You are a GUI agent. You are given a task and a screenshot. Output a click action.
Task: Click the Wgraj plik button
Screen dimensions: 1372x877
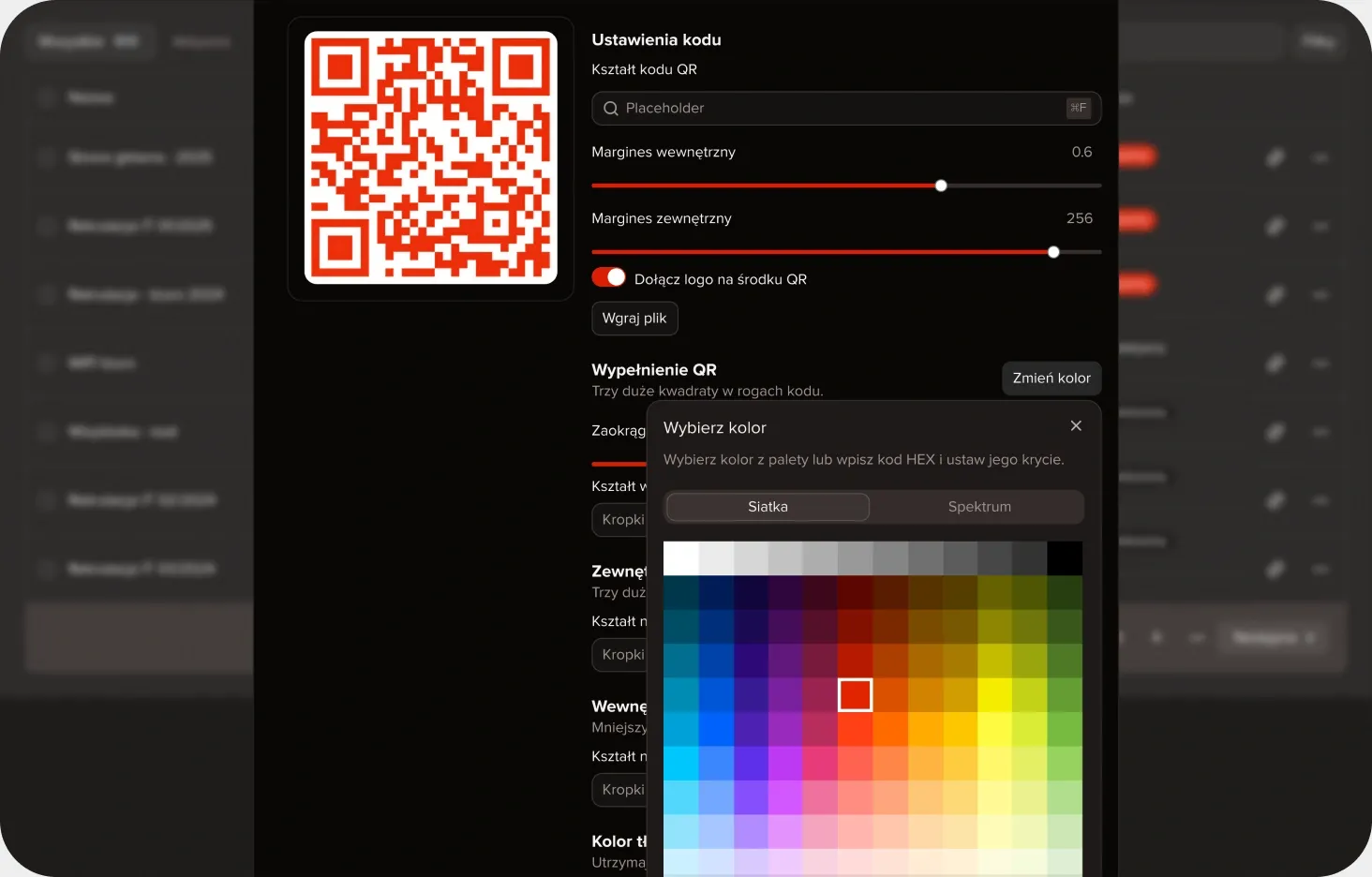634,319
